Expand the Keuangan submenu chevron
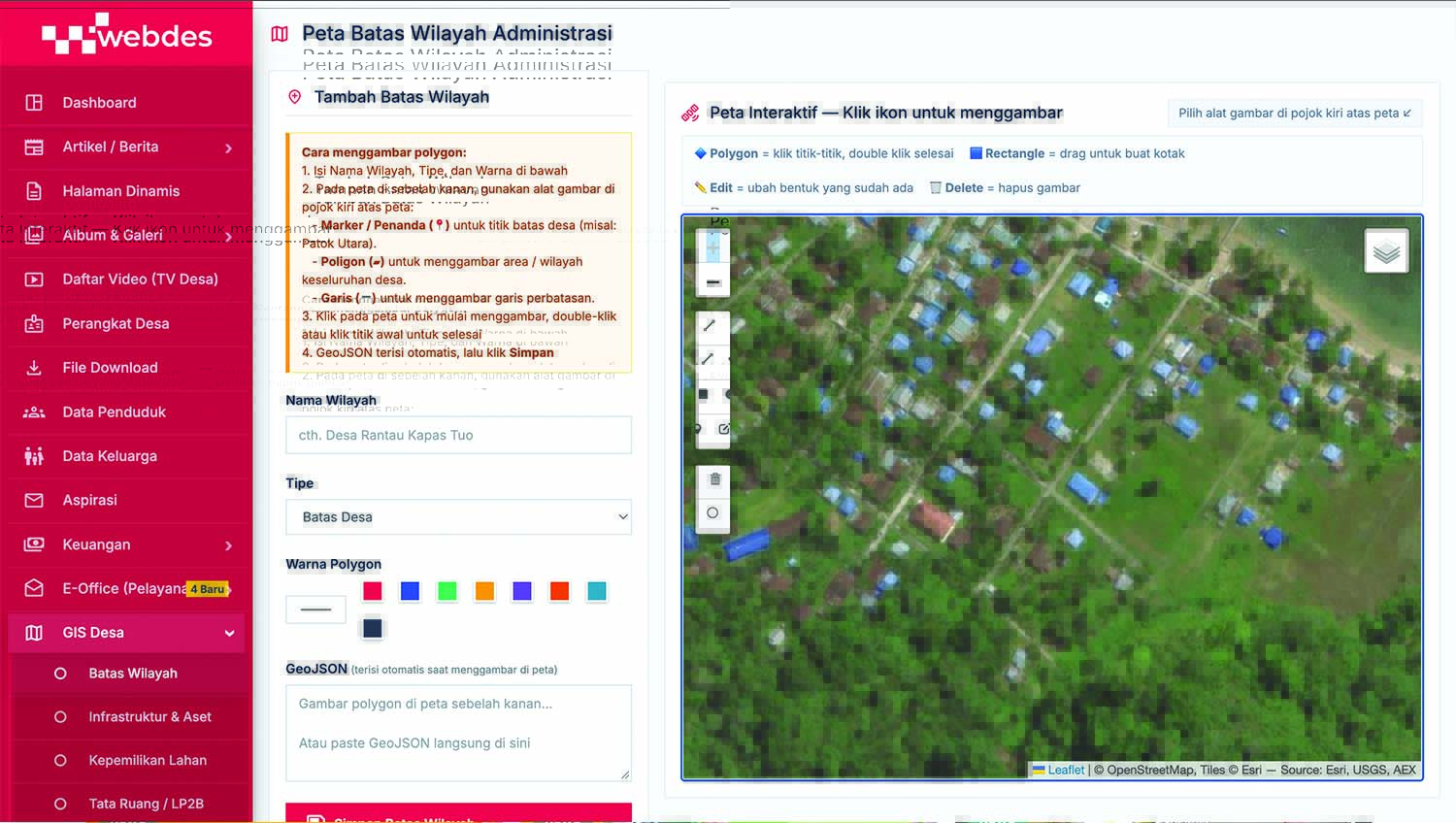Viewport: 1456px width, 823px height. pos(229,545)
